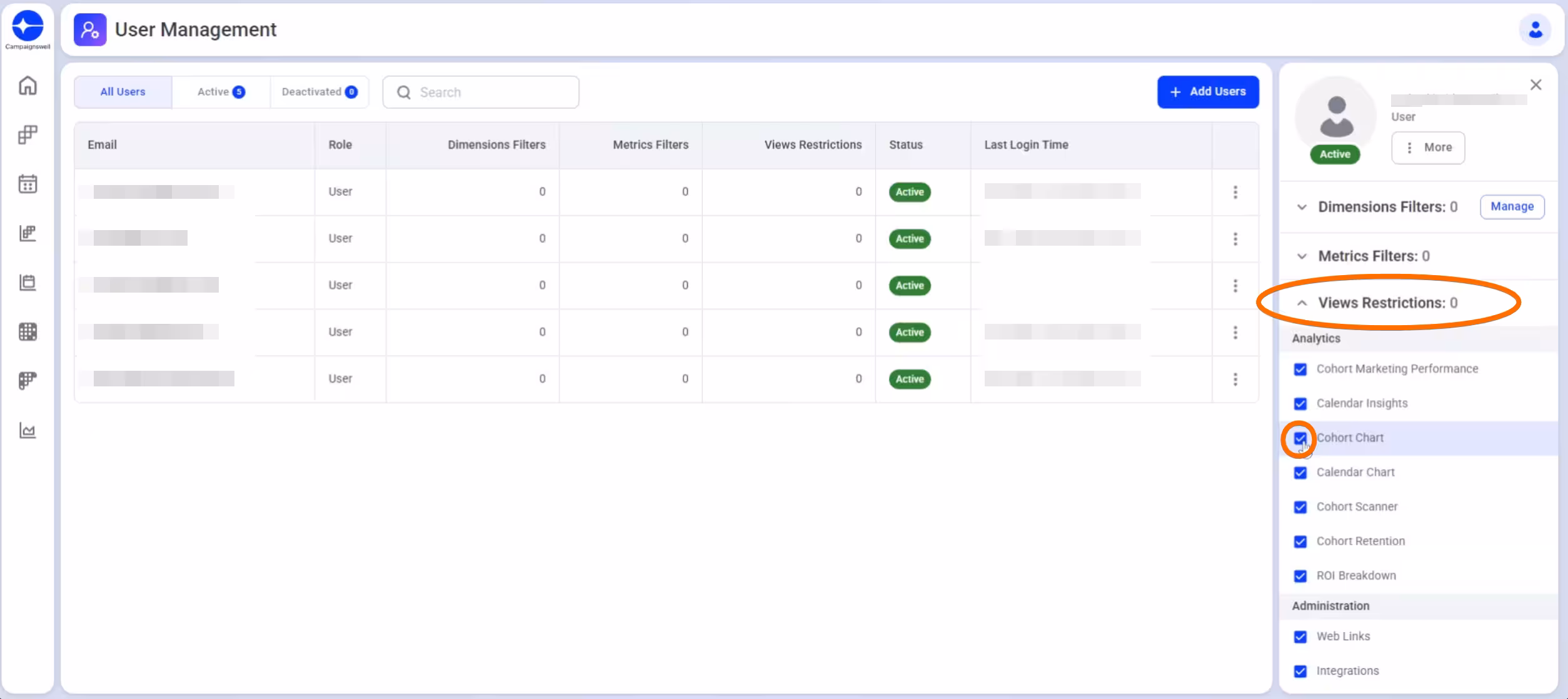Open the line chart icon at sidebar bottom
This screenshot has width=1568, height=699.
click(28, 430)
